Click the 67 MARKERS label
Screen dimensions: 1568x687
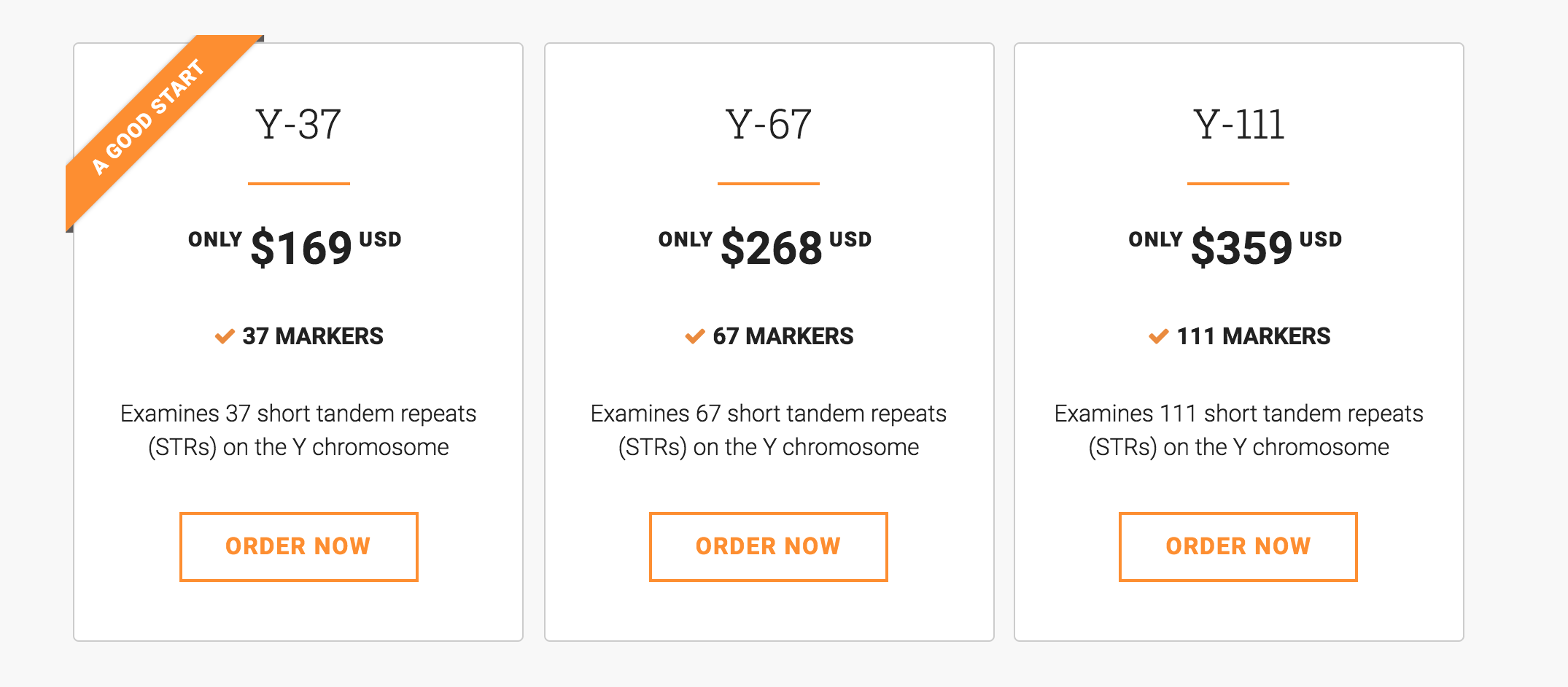pyautogui.click(x=783, y=336)
